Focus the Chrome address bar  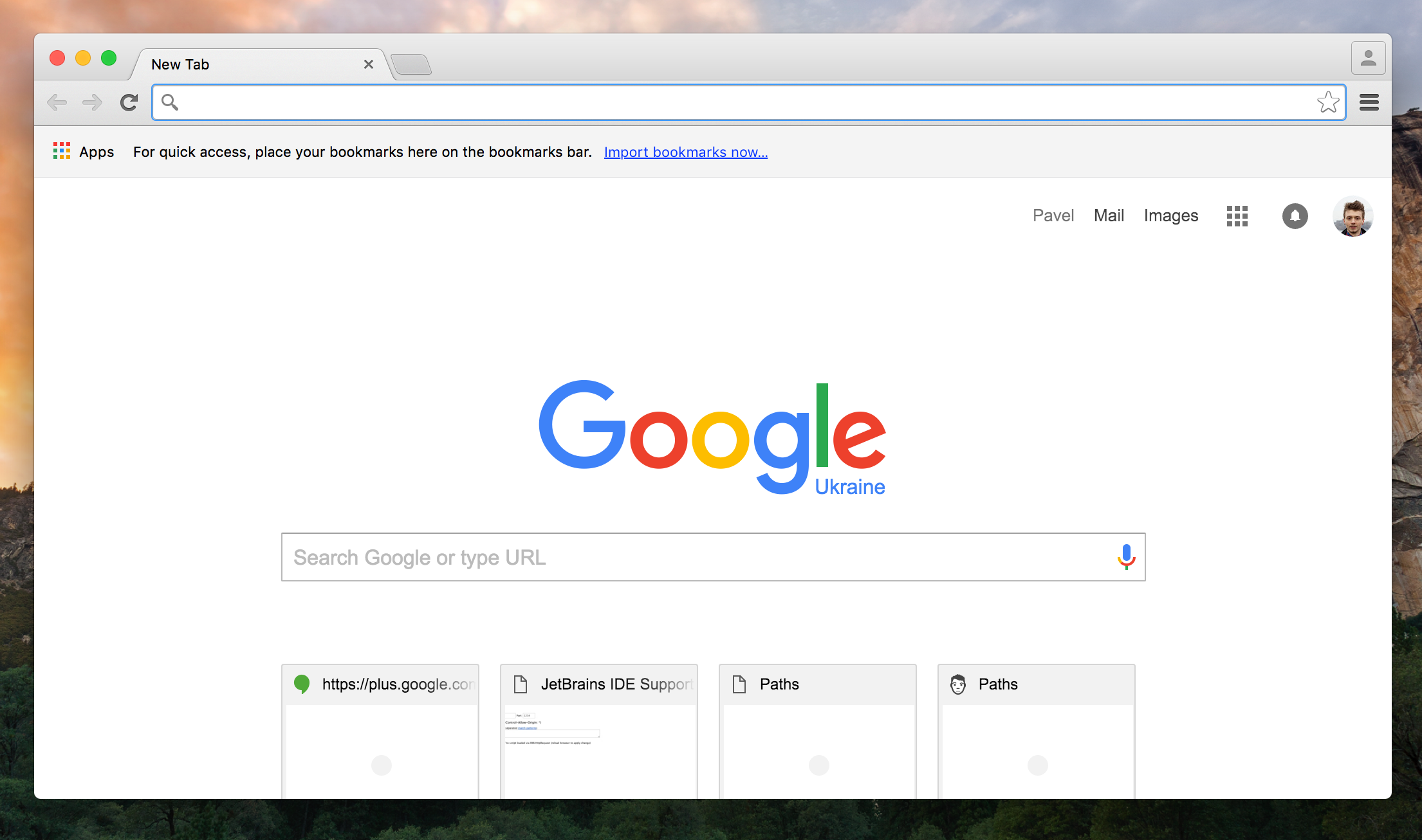[749, 102]
